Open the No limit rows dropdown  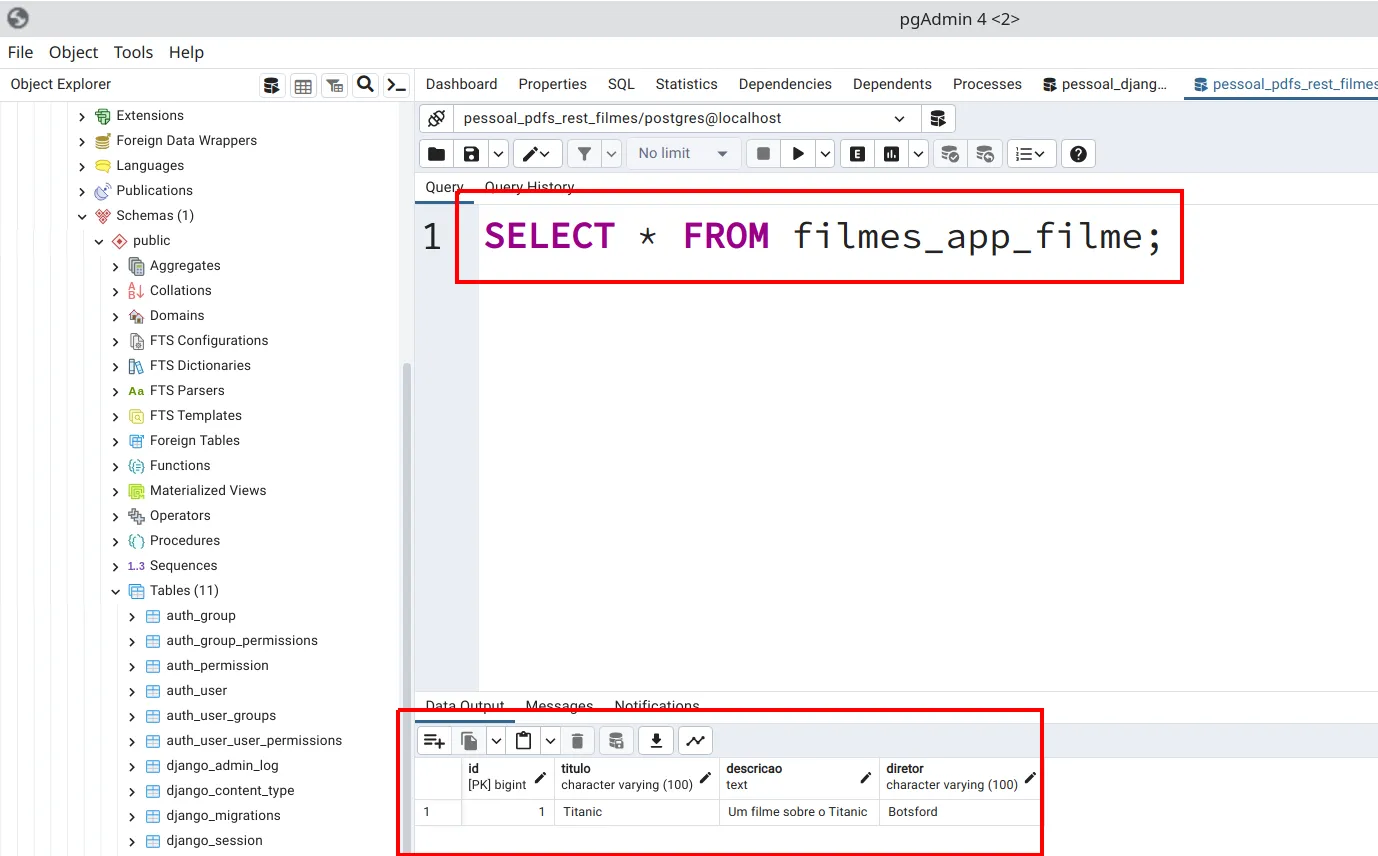click(684, 154)
